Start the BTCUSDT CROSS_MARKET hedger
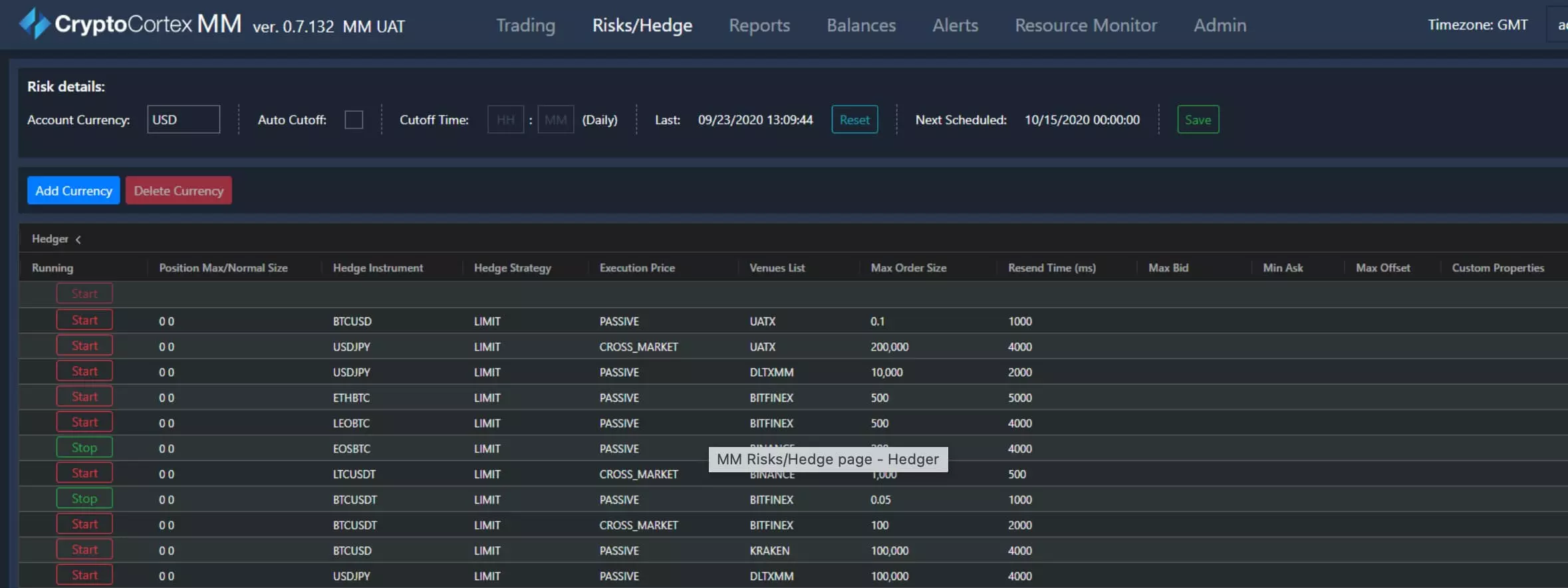The height and width of the screenshot is (588, 1568). (x=84, y=524)
